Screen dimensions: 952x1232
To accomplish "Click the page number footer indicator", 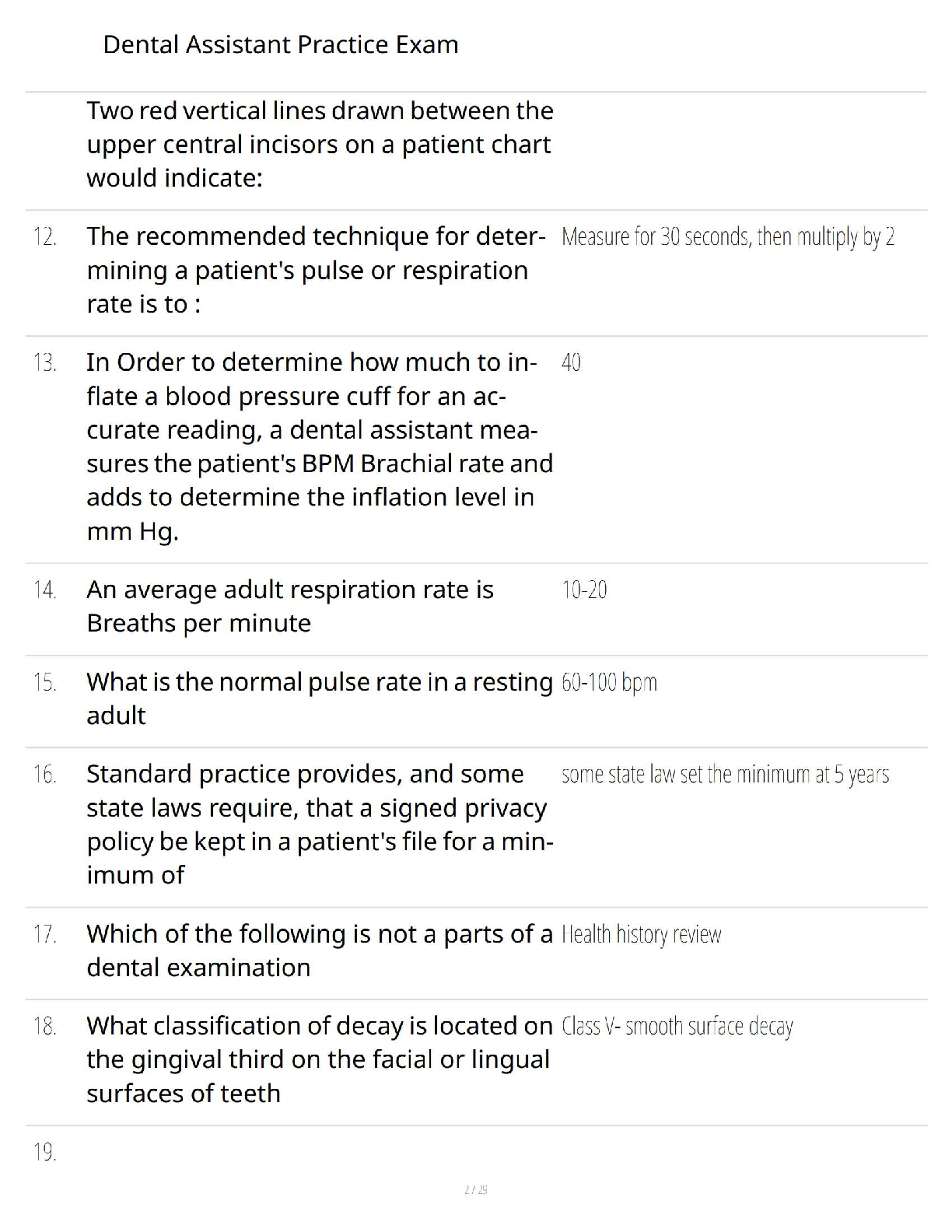I will coord(476,1189).
